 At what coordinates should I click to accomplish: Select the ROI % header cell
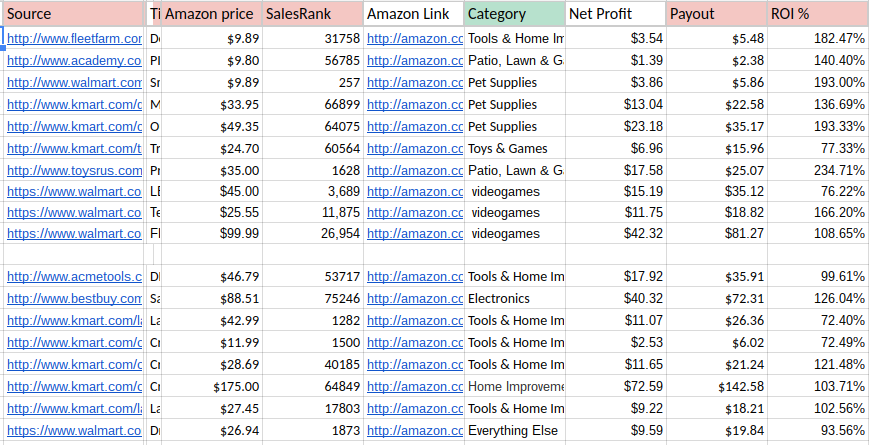coord(817,14)
